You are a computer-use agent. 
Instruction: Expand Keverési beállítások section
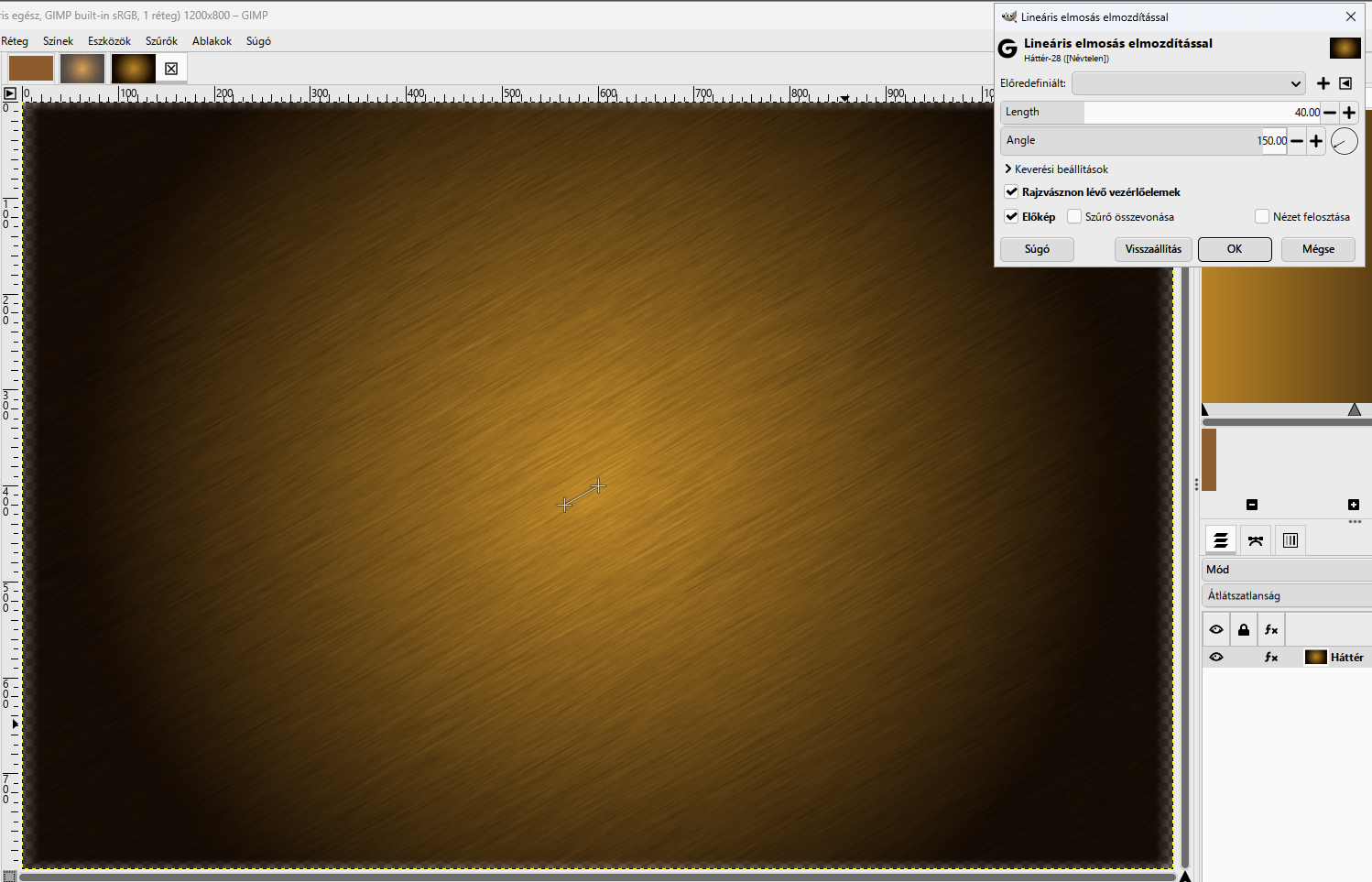coord(1057,169)
